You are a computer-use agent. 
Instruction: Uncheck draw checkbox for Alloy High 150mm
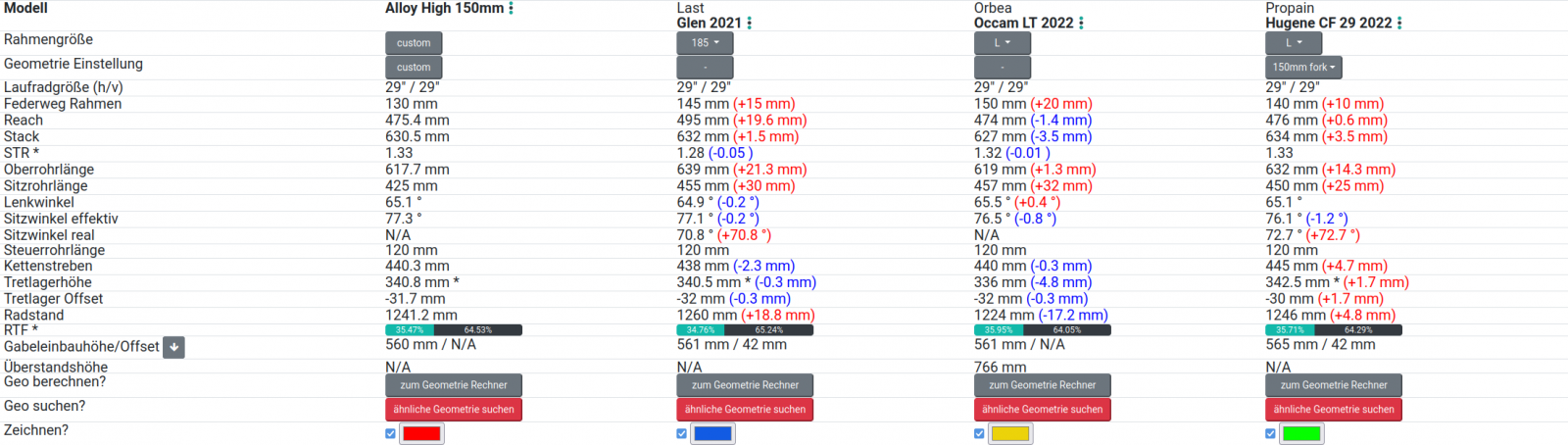click(x=391, y=433)
